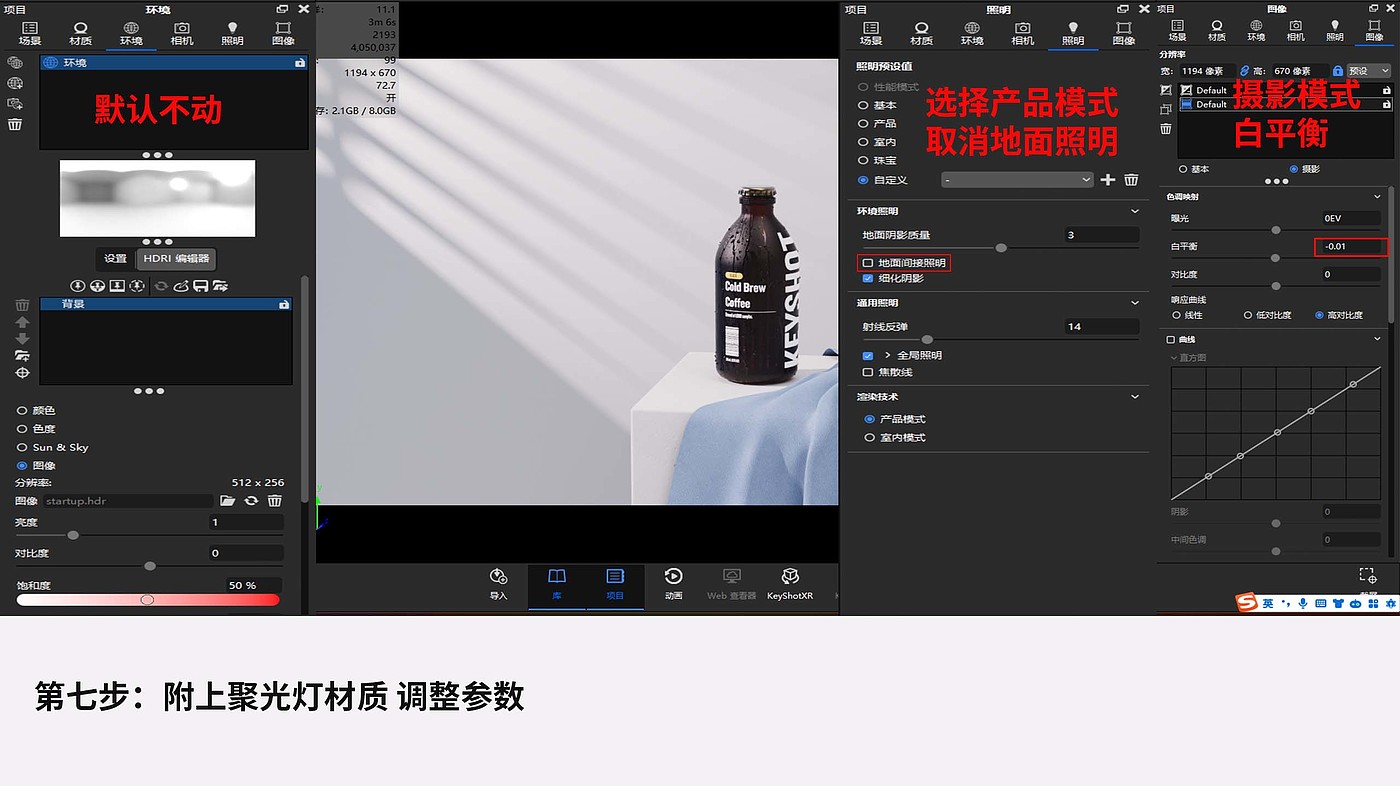This screenshot has height=786, width=1400.
Task: Delete image style with trash icon in Image panel
Action: pyautogui.click(x=1166, y=128)
